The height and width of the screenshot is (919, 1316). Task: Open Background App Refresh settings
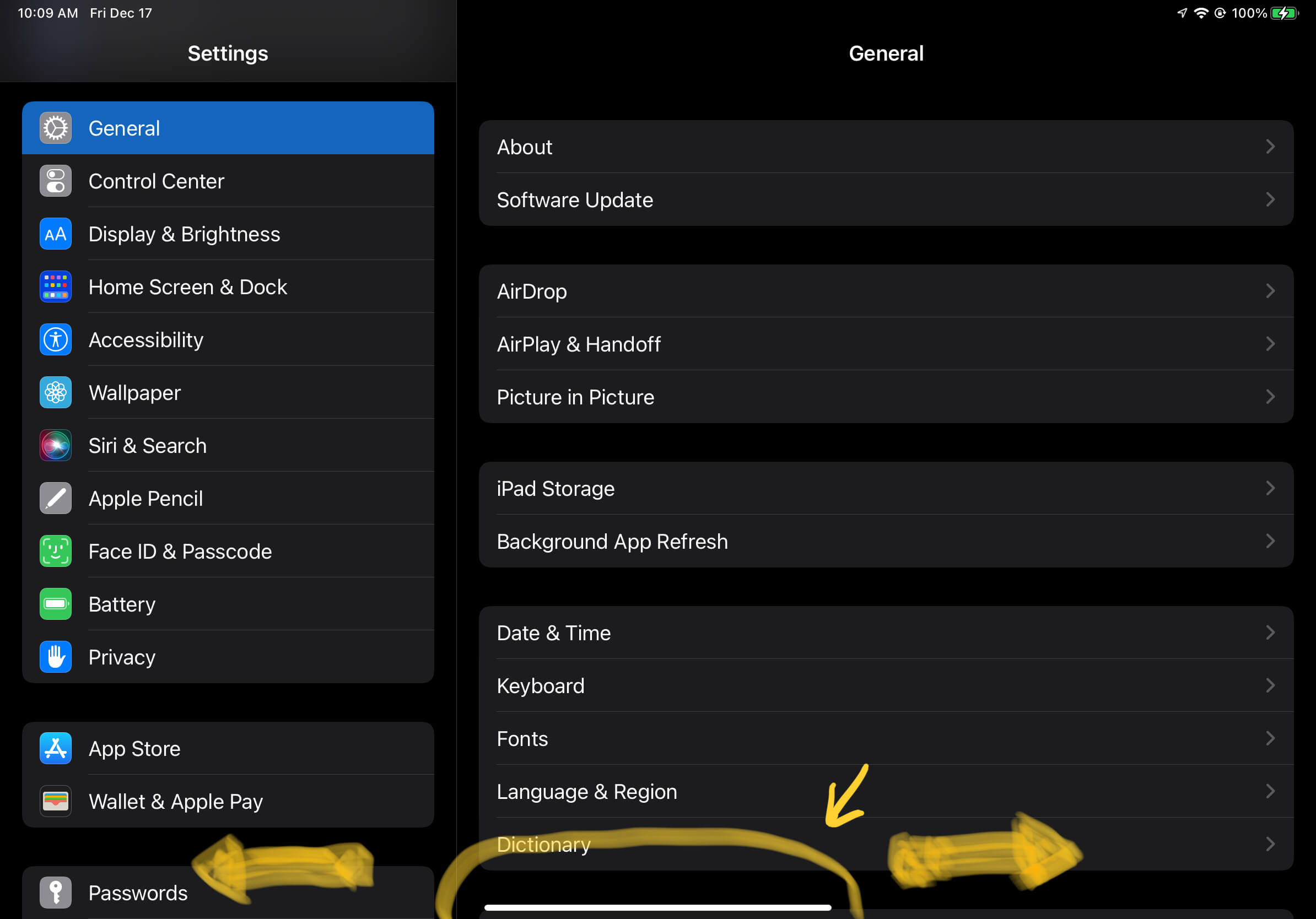(x=885, y=542)
